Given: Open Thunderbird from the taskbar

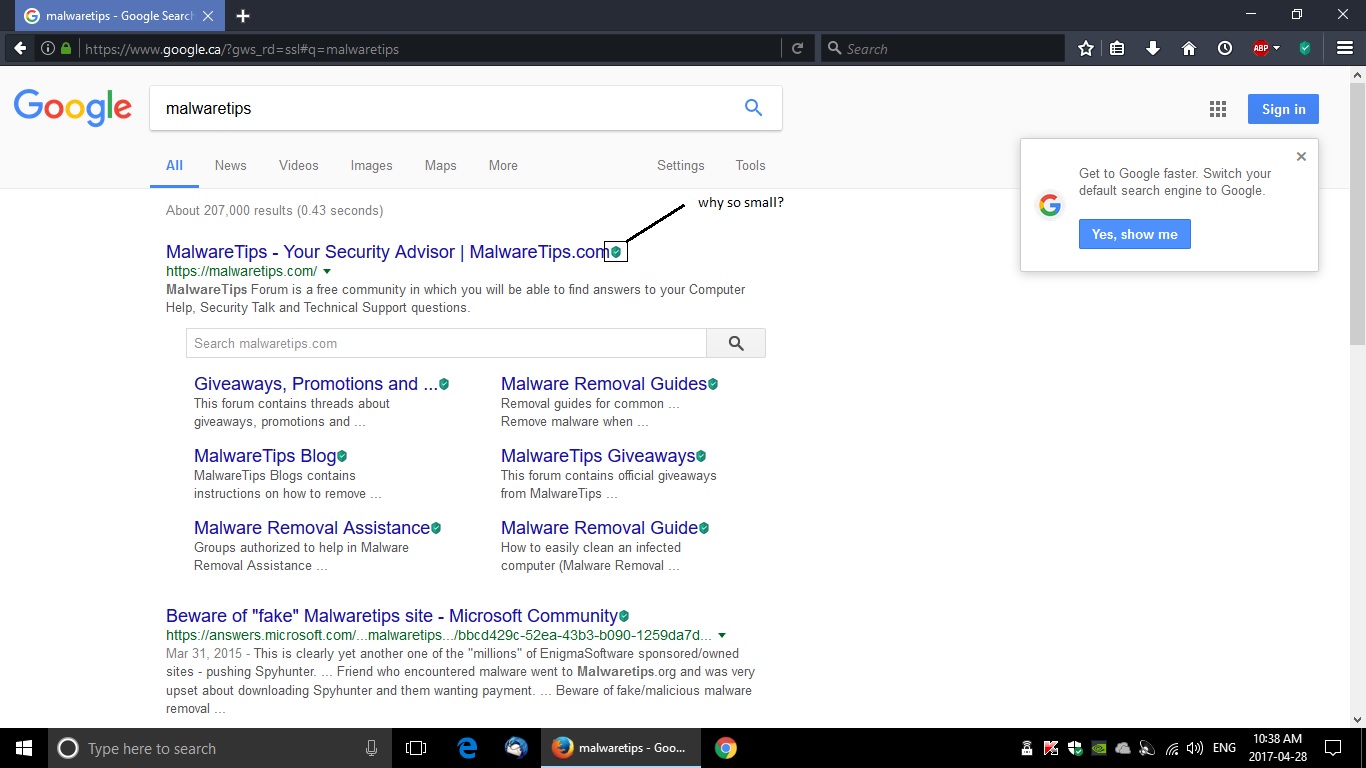Looking at the screenshot, I should pyautogui.click(x=516, y=748).
